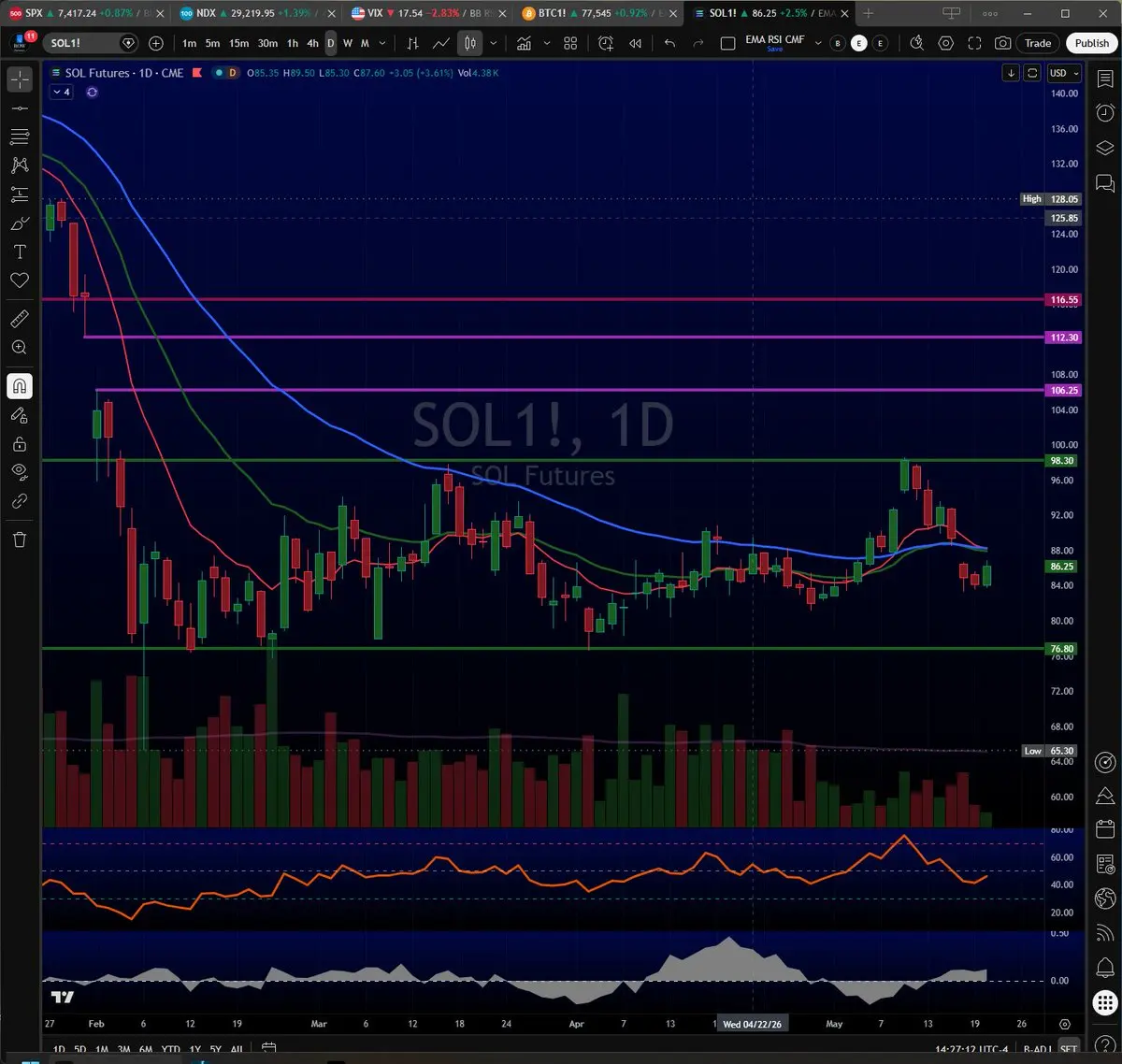Switch to the SPX tab
Image resolution: width=1122 pixels, height=1064 pixels.
pos(85,13)
